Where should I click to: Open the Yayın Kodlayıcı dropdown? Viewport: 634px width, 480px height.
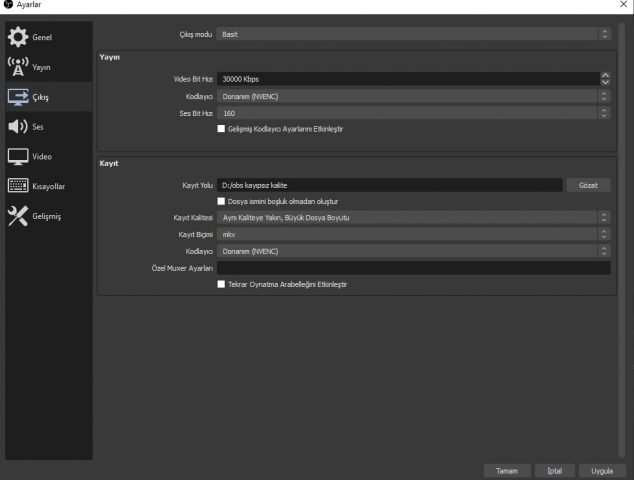point(413,96)
